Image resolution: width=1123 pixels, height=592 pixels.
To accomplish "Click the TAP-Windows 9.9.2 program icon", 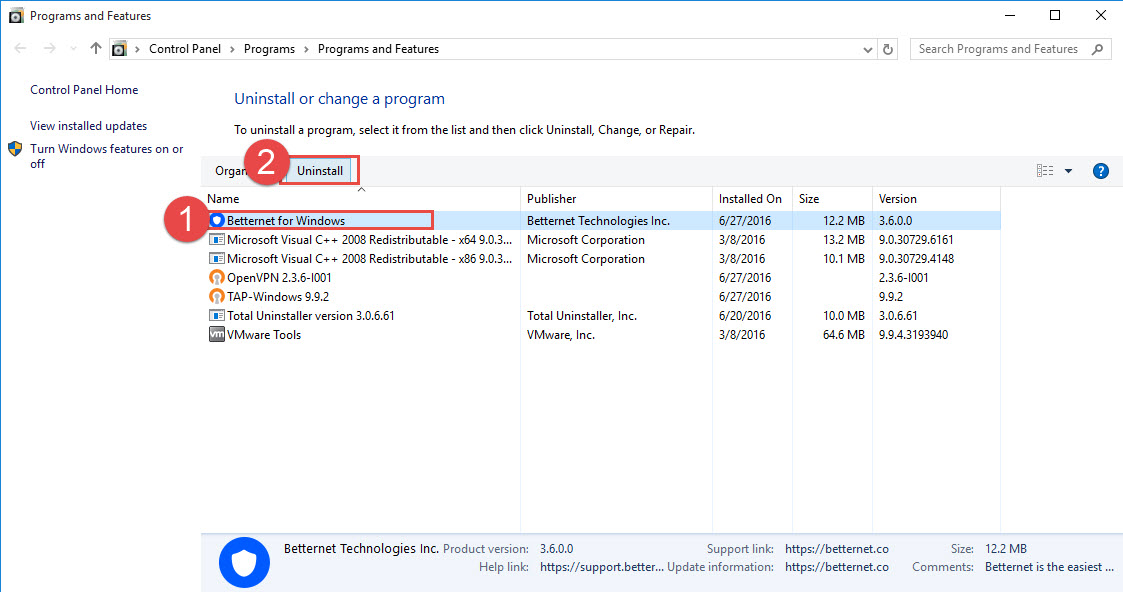I will [x=216, y=296].
